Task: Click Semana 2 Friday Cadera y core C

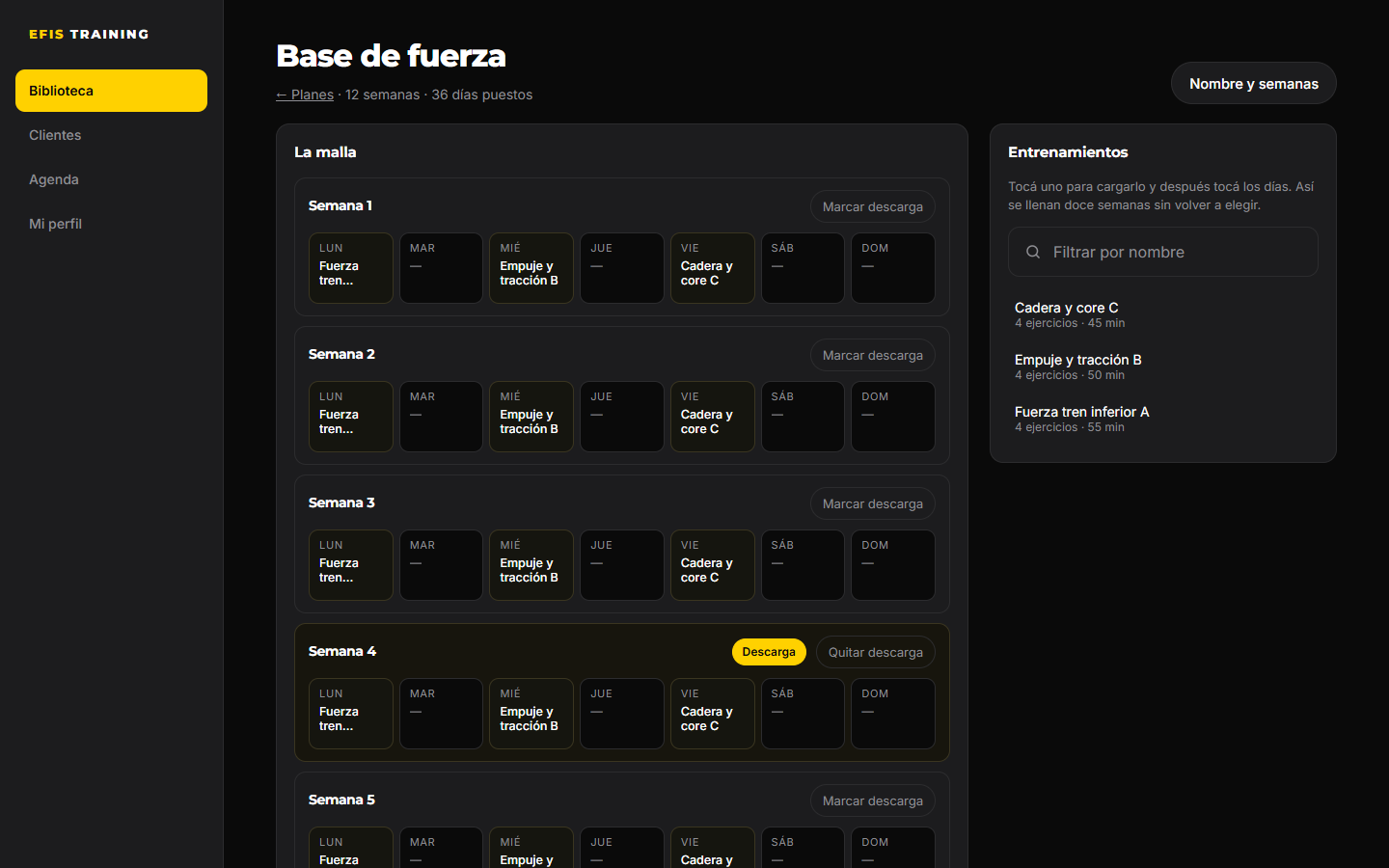Action: point(712,417)
